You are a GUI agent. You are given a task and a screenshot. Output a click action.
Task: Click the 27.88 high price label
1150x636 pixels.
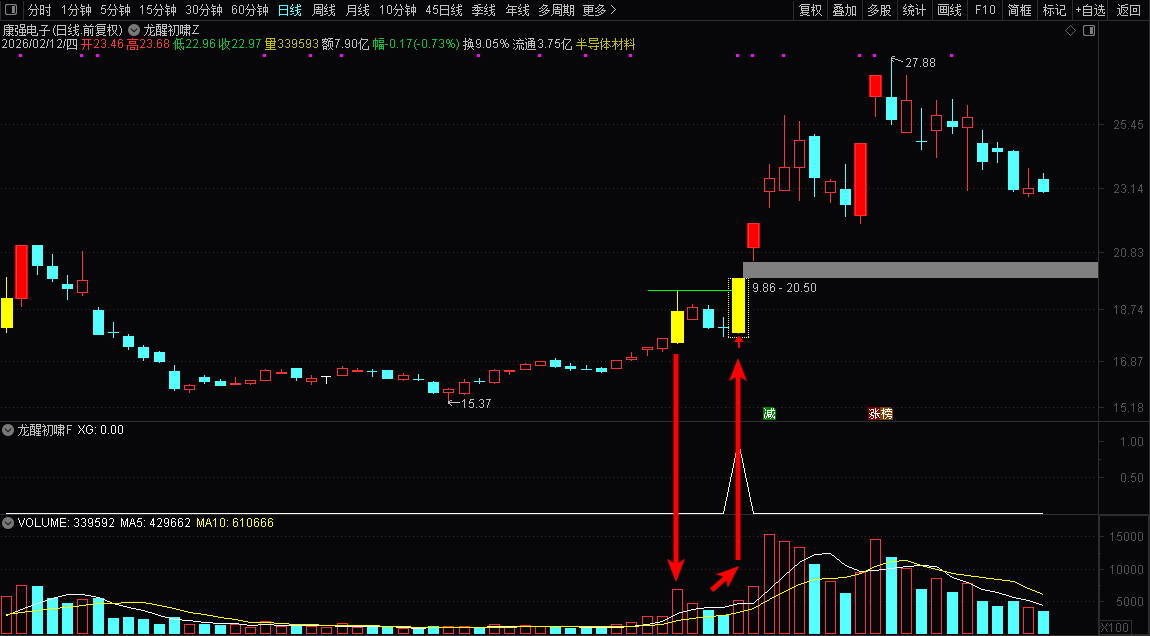pyautogui.click(x=920, y=63)
